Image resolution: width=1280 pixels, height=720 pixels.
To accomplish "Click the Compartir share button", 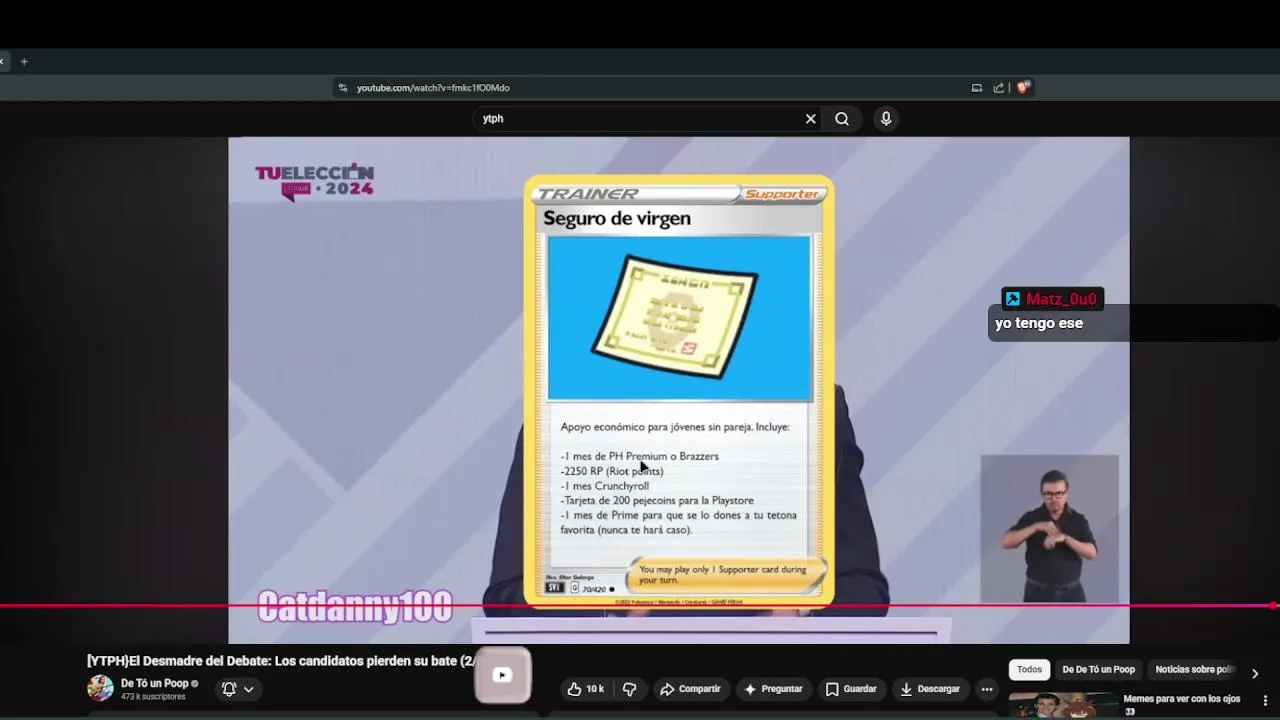I will click(x=690, y=689).
